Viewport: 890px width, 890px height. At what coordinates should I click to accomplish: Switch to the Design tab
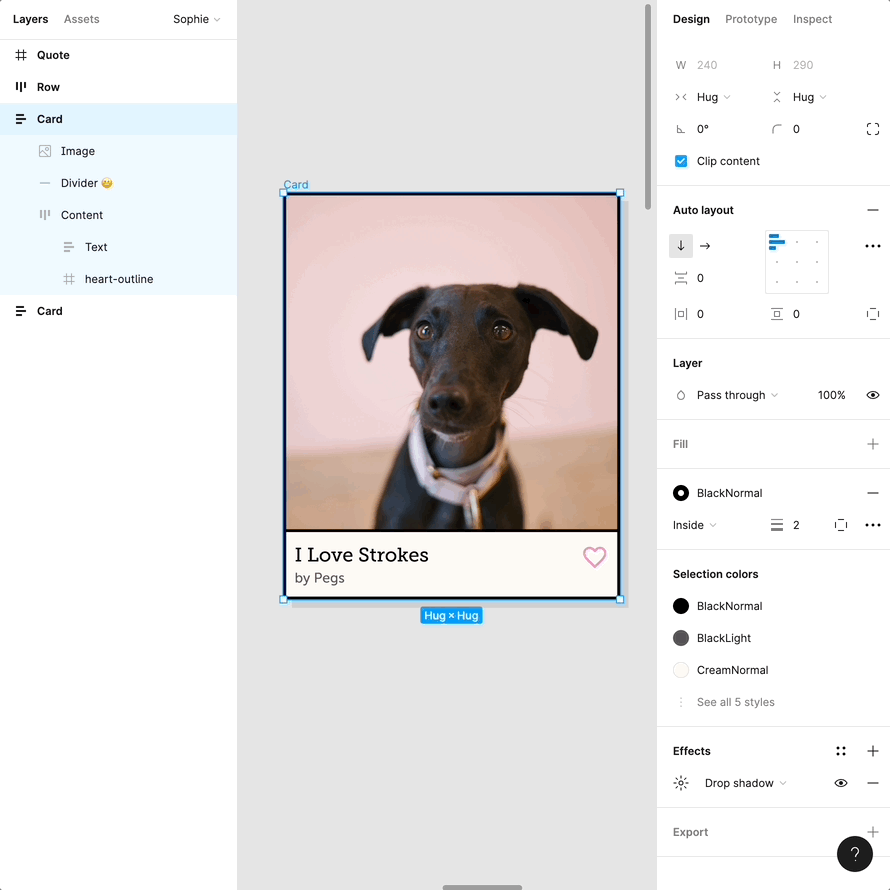click(691, 19)
